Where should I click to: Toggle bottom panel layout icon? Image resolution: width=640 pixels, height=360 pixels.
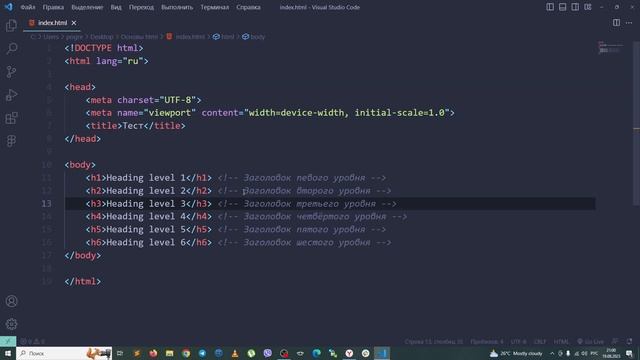562,7
